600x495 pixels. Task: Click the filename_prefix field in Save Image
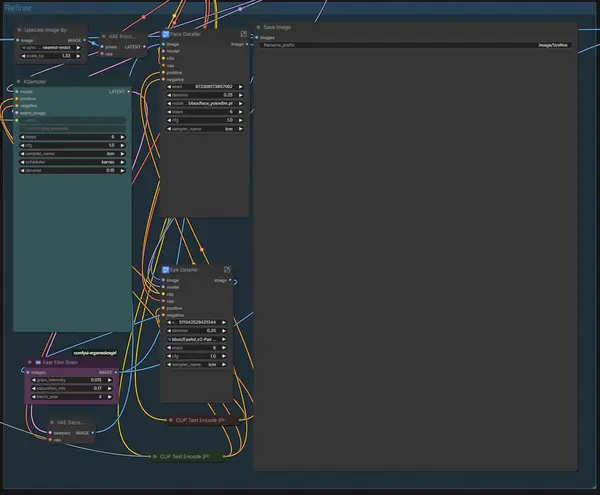[415, 45]
